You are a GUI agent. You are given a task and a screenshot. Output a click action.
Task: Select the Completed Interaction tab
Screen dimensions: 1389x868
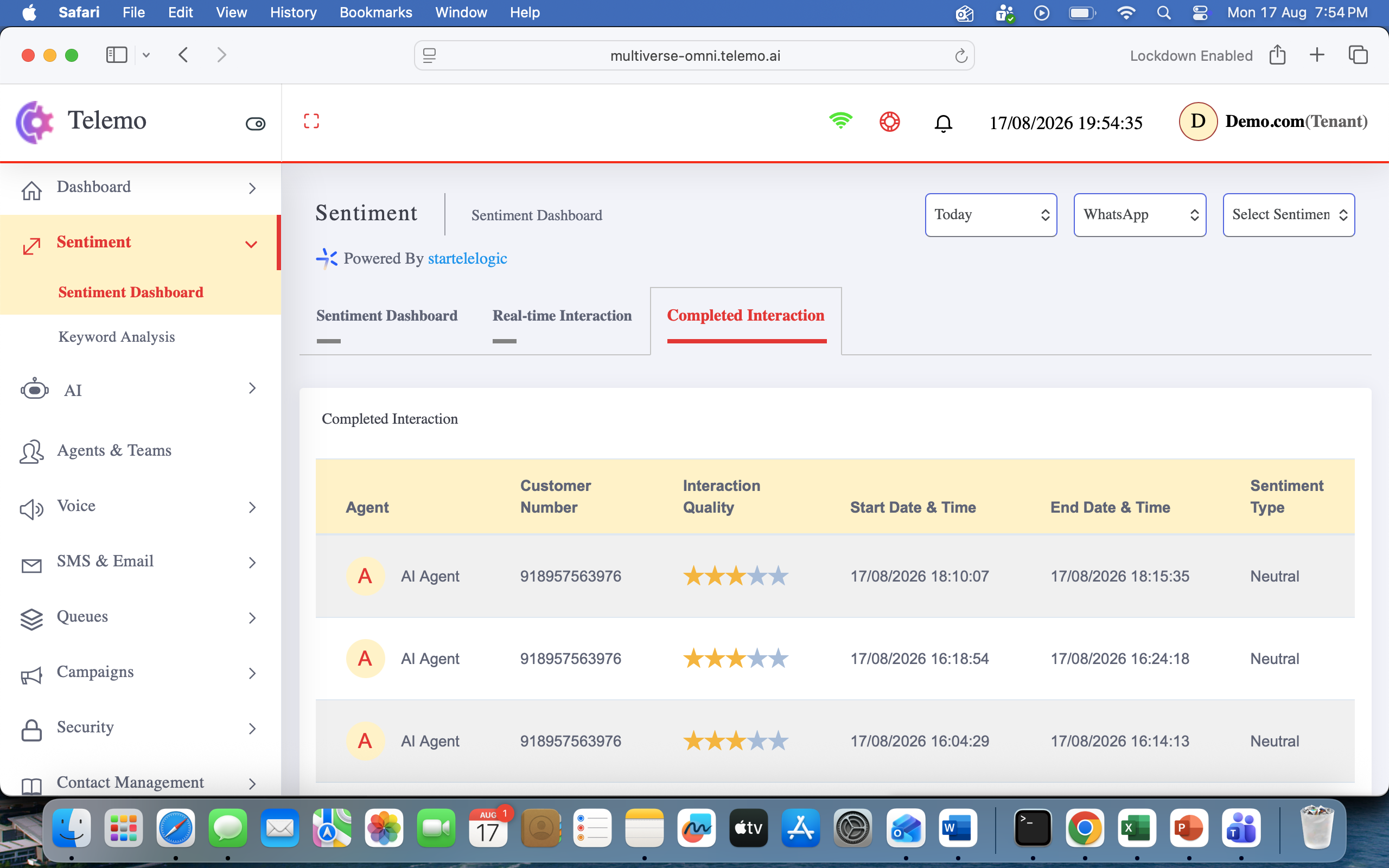pyautogui.click(x=746, y=316)
